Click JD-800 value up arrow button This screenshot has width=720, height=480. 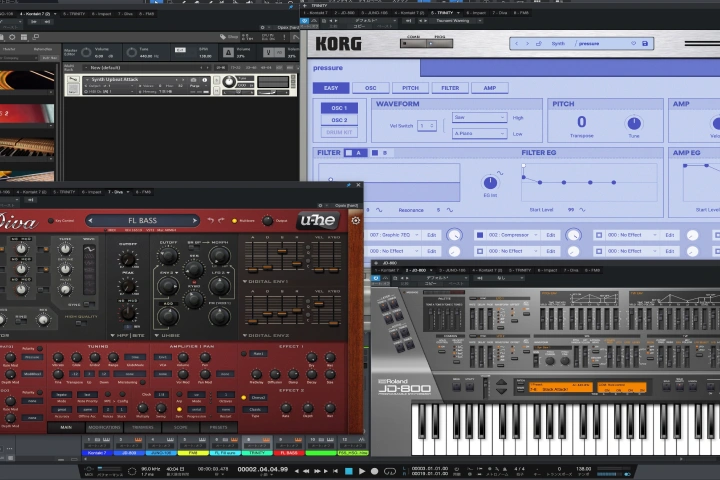(501, 382)
